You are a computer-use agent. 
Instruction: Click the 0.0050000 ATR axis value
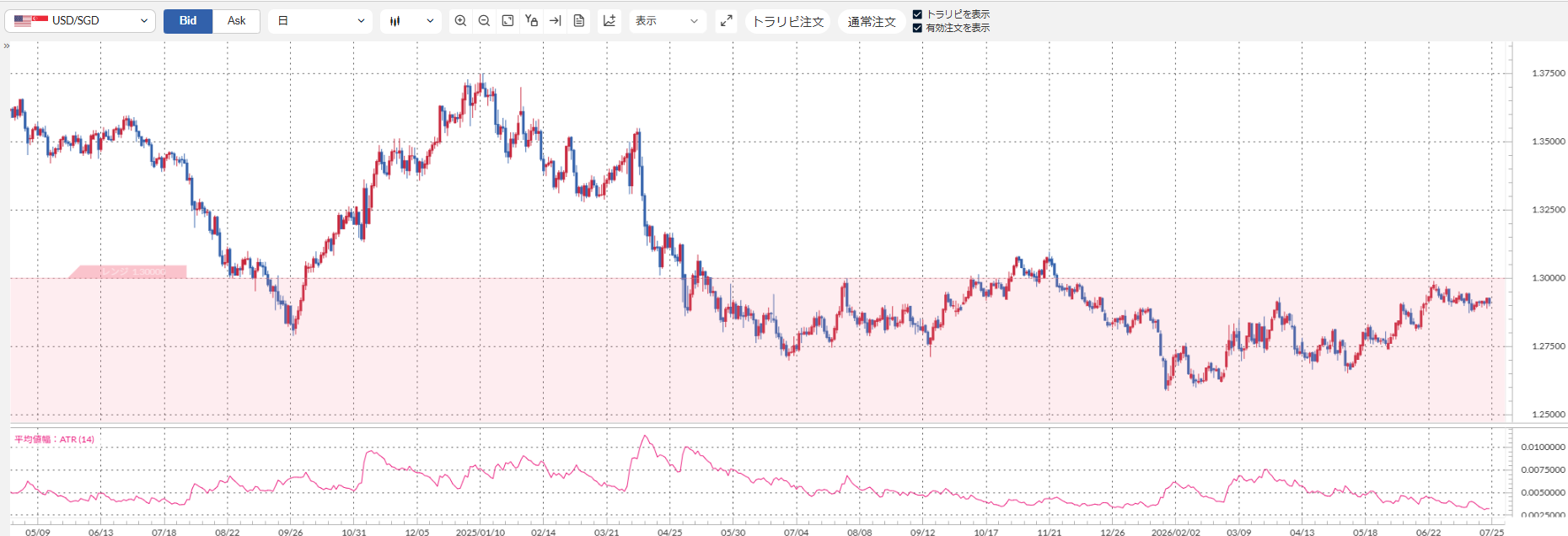1543,492
